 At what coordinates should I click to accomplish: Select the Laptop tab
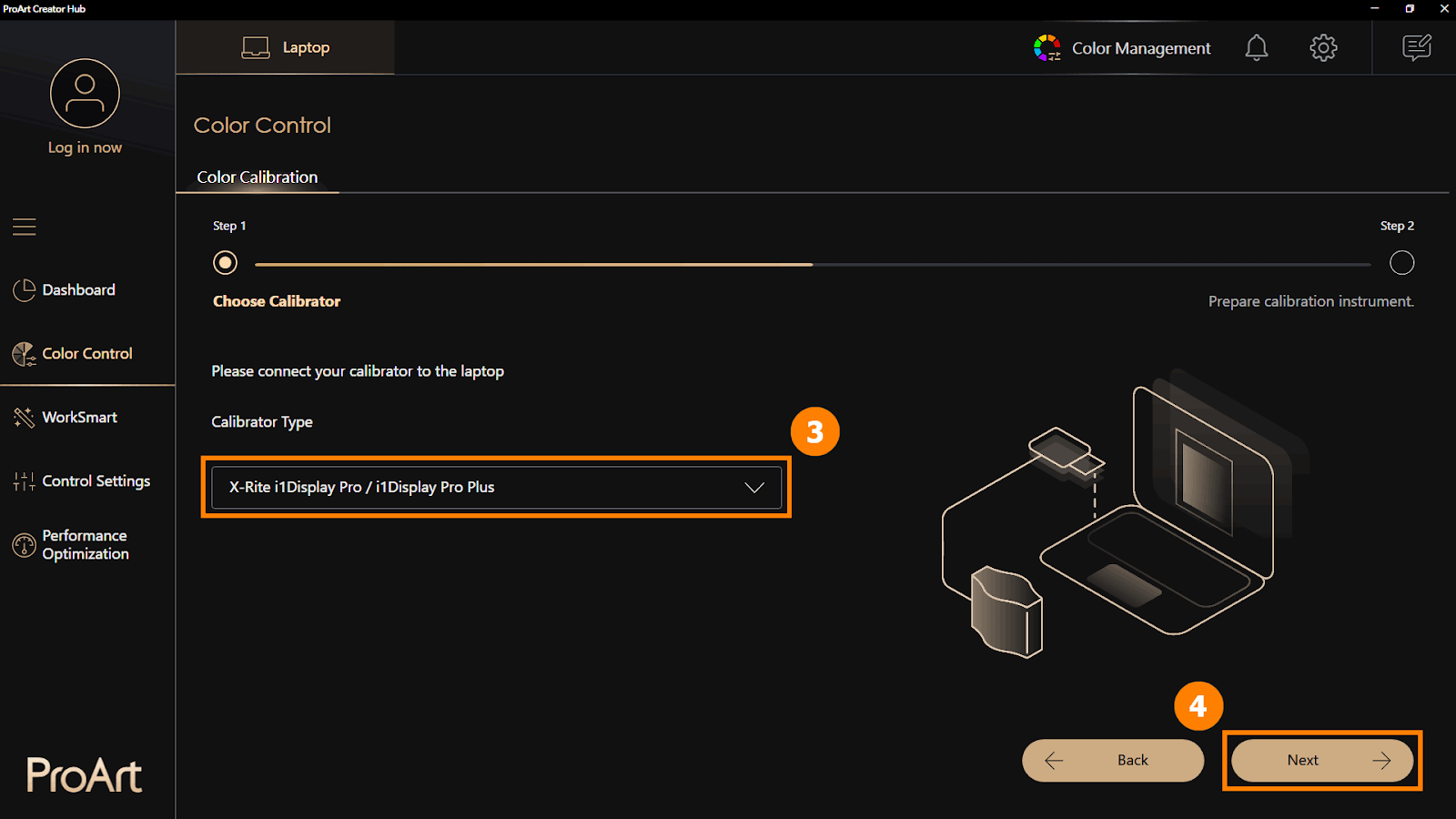click(285, 47)
